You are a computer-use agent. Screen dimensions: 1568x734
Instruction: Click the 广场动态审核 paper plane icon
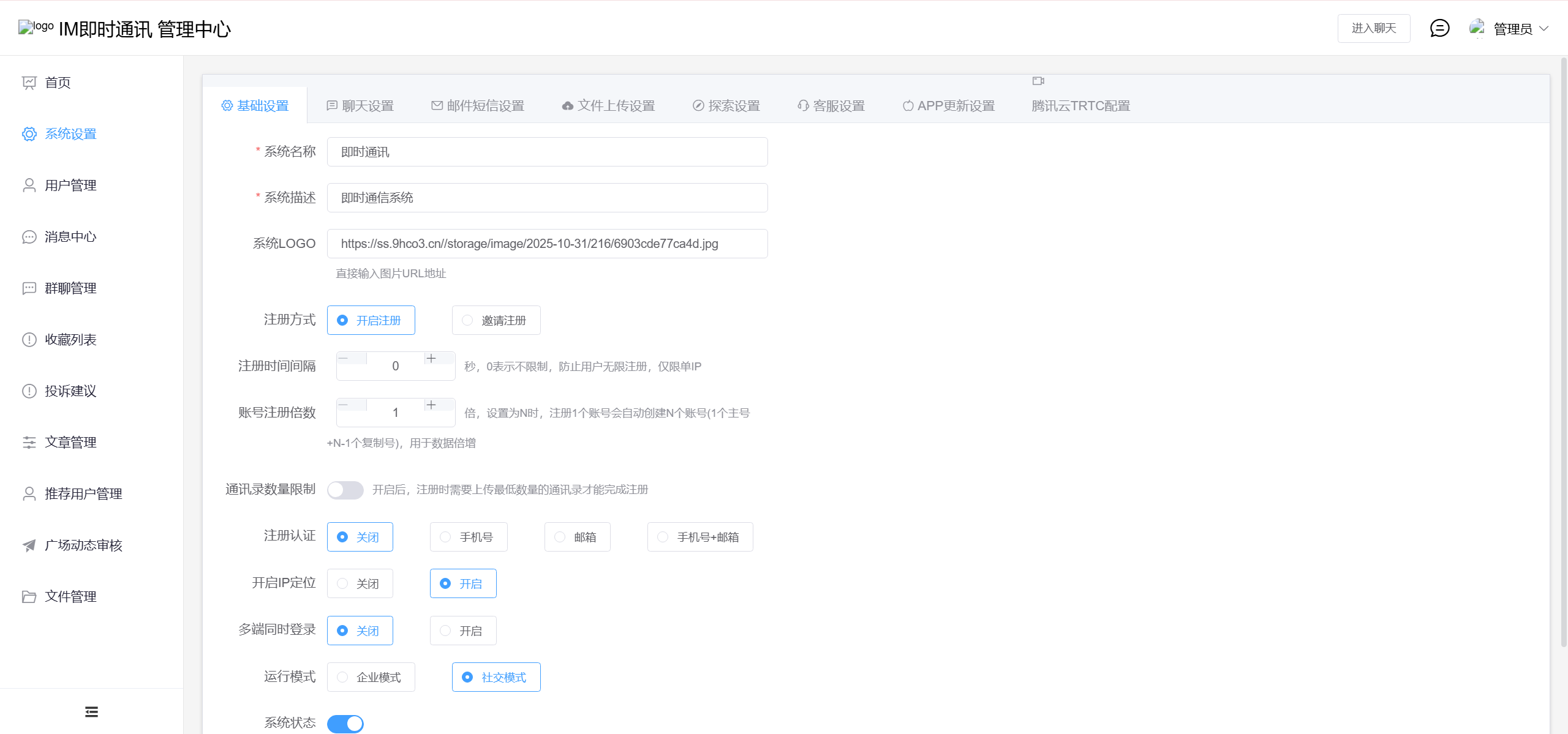point(29,545)
